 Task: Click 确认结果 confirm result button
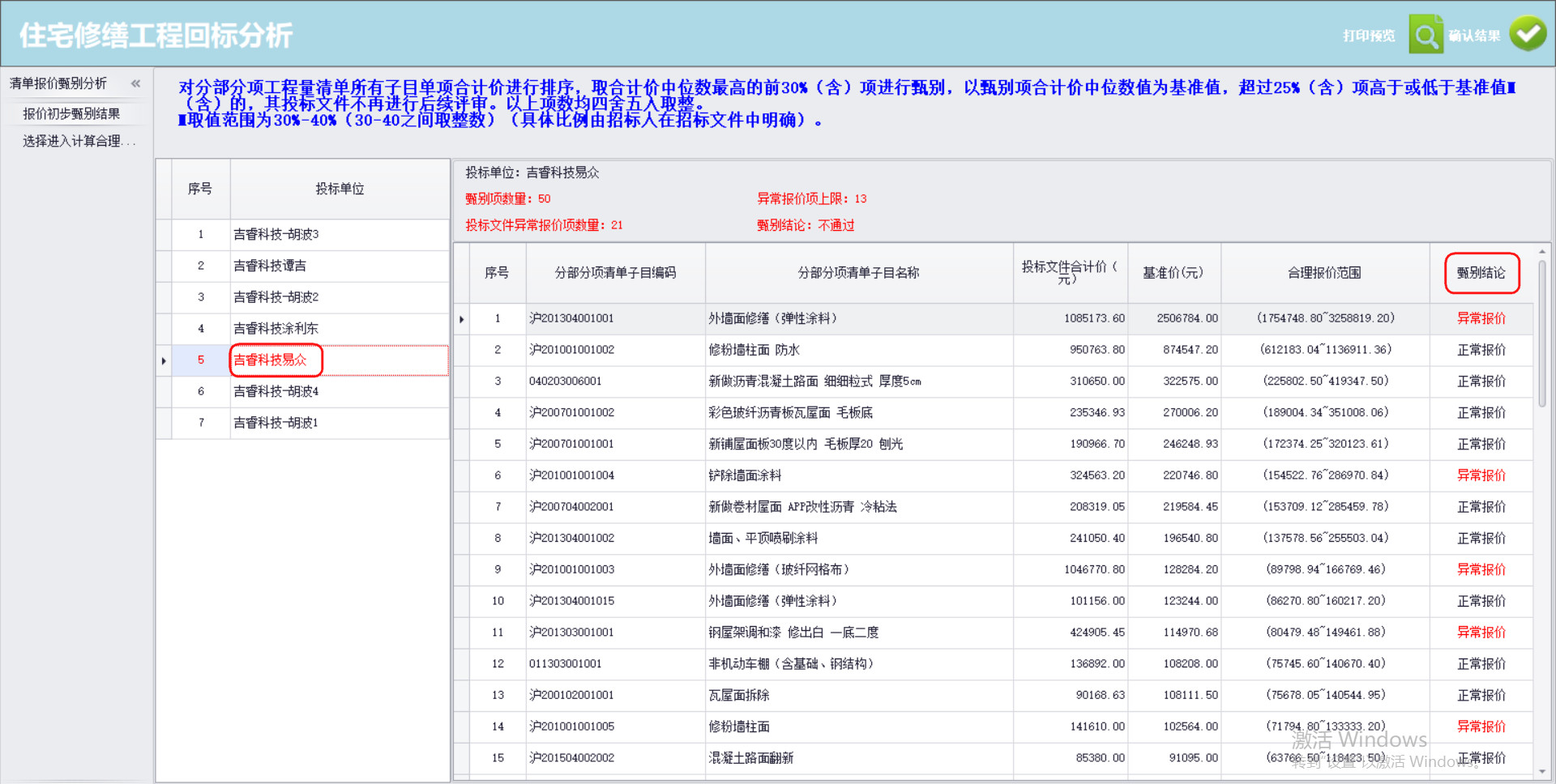pos(1474,36)
